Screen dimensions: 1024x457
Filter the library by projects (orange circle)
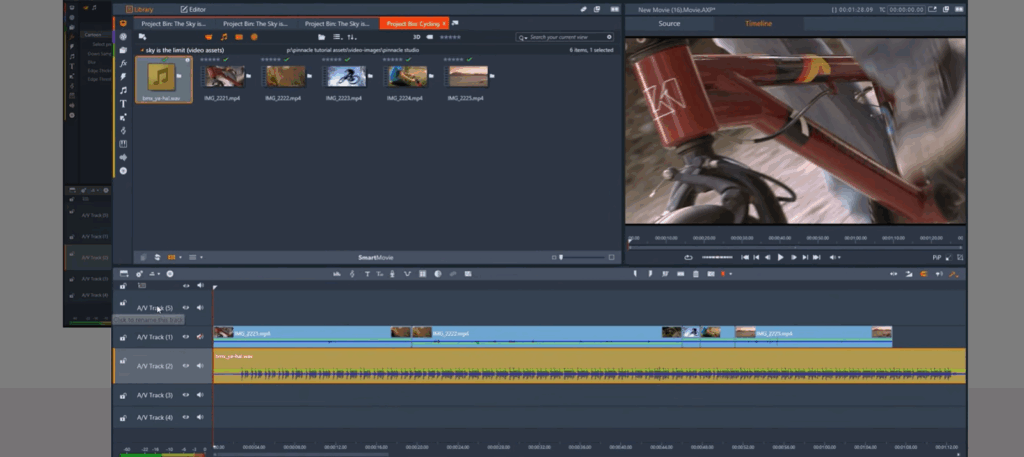point(254,37)
